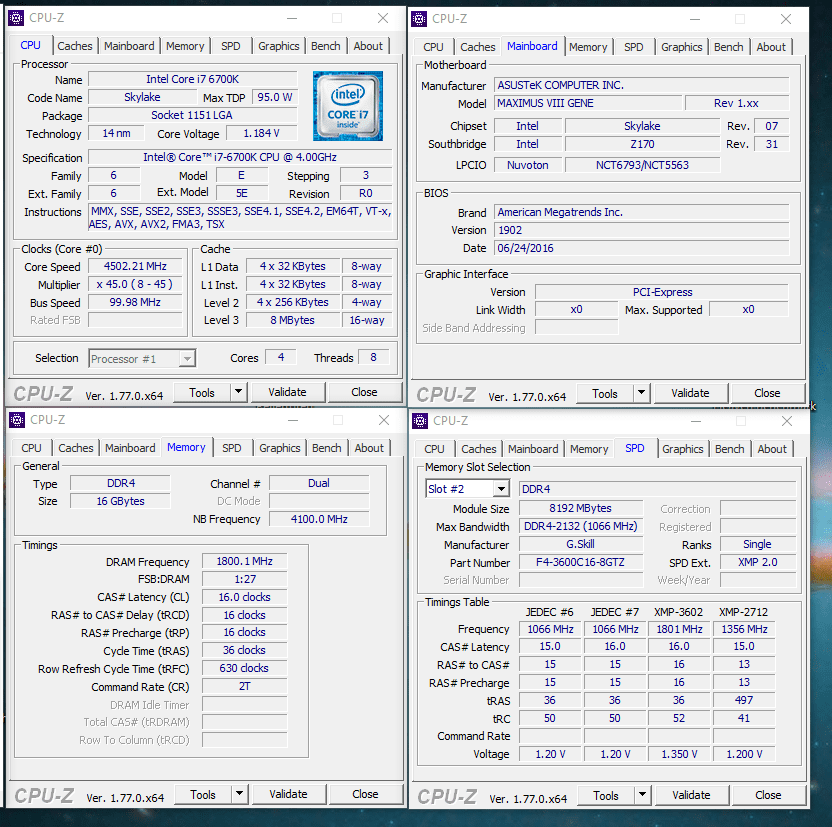Click the Intel Core i7 inside logo
Viewport: 832px width, 827px height.
tap(348, 106)
